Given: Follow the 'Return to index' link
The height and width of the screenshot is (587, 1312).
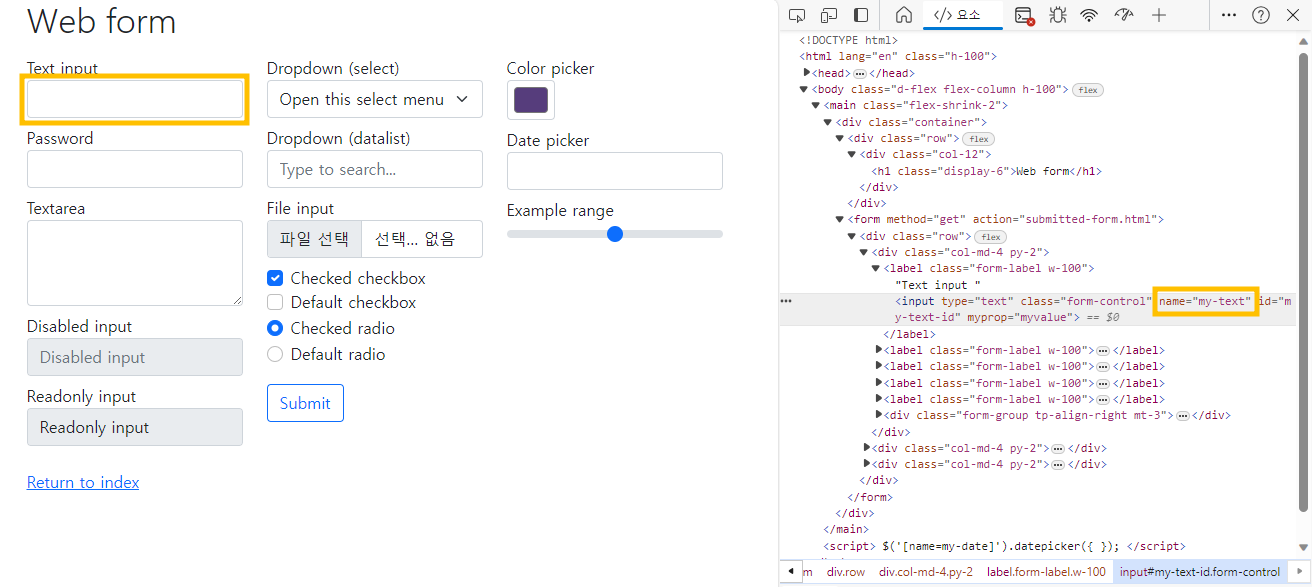Looking at the screenshot, I should (83, 482).
